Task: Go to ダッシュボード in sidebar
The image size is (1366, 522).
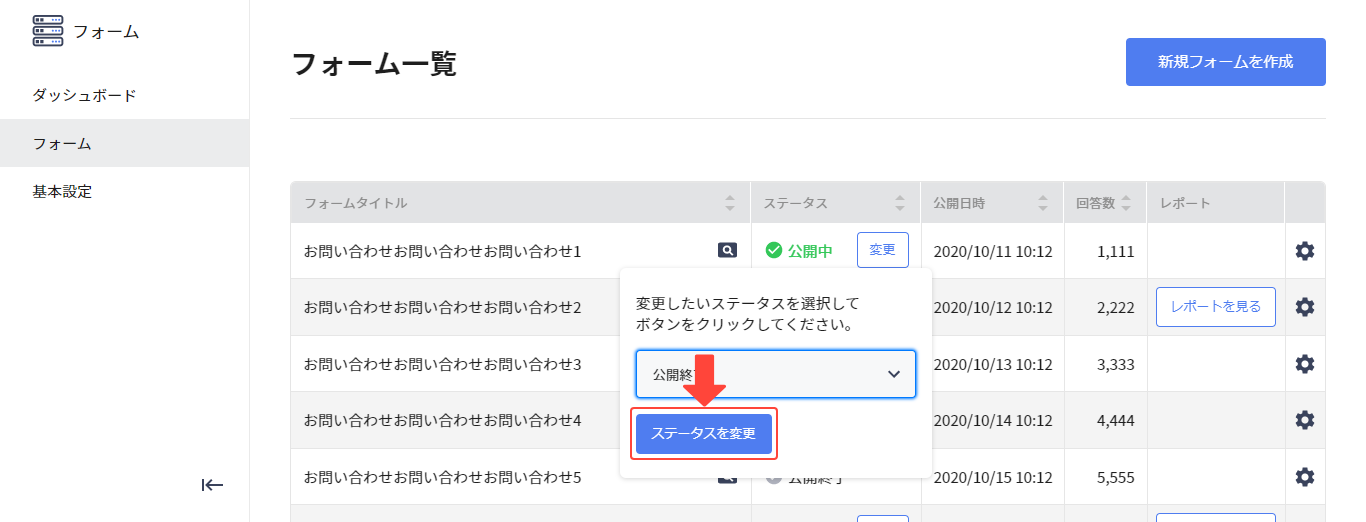Action: 84,96
